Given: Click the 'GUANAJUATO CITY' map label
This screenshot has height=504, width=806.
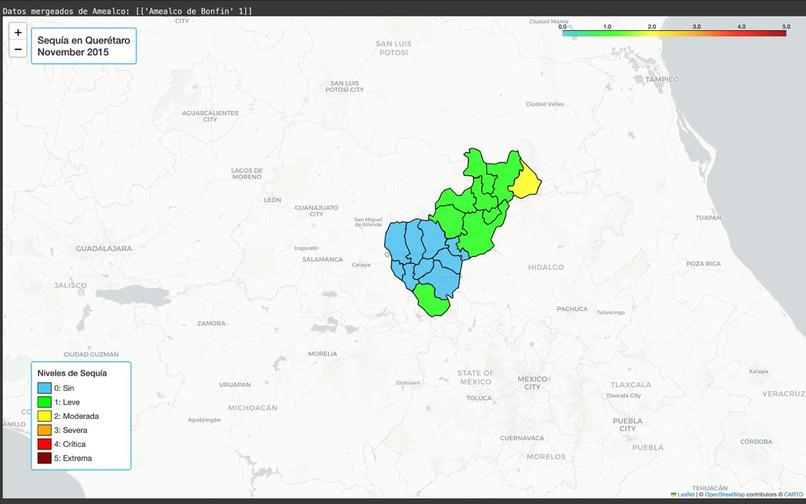Looking at the screenshot, I should tap(316, 211).
